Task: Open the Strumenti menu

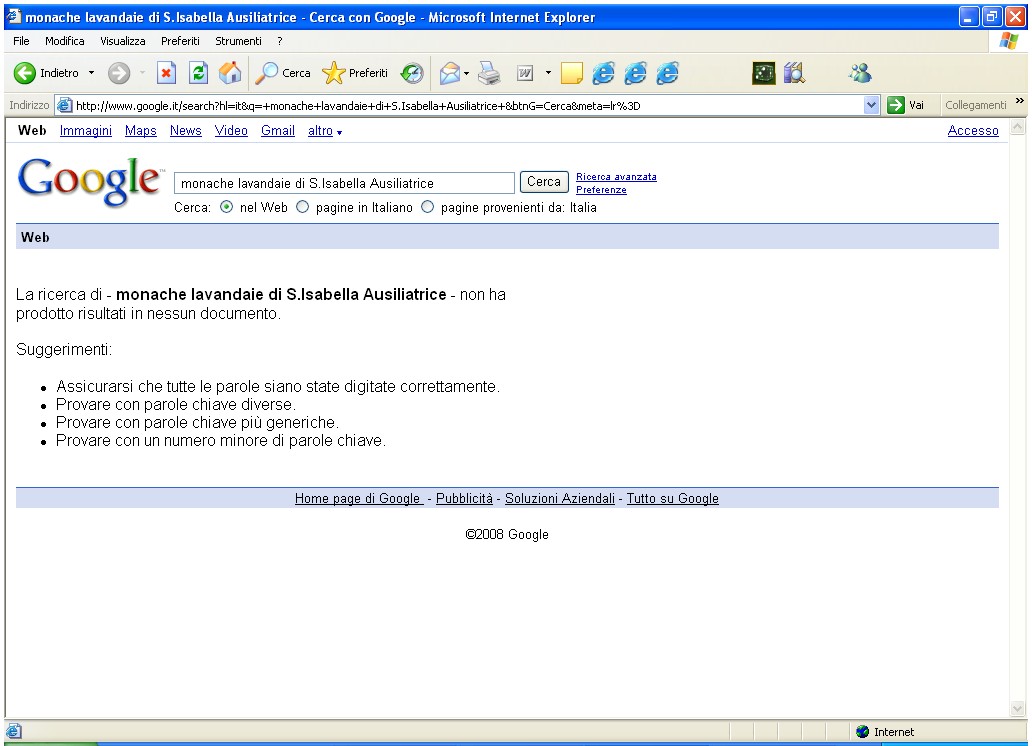Action: [x=238, y=41]
